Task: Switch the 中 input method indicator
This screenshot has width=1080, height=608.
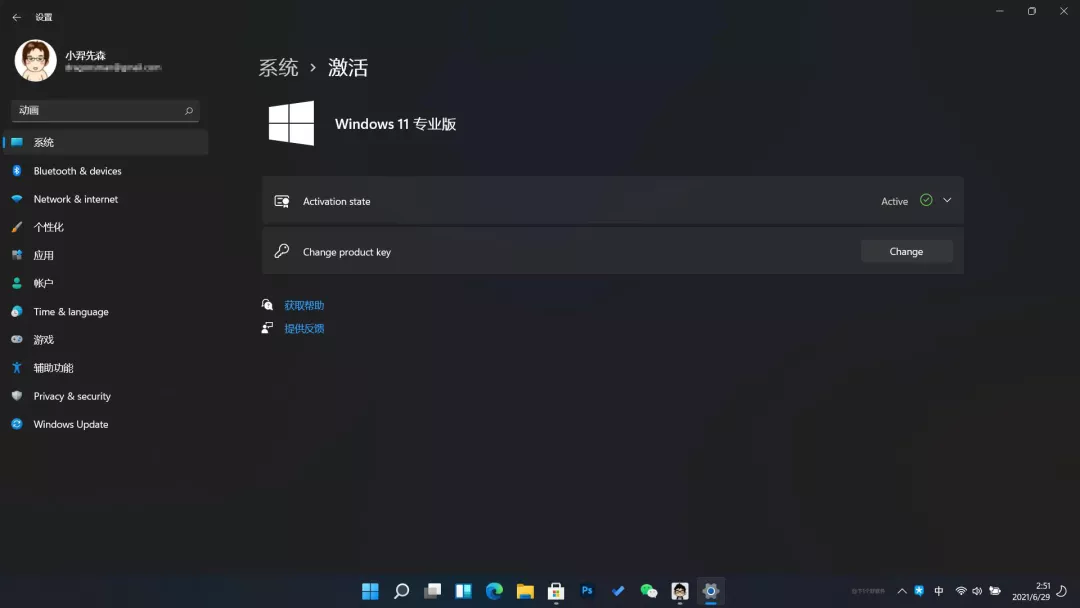Action: 939,591
